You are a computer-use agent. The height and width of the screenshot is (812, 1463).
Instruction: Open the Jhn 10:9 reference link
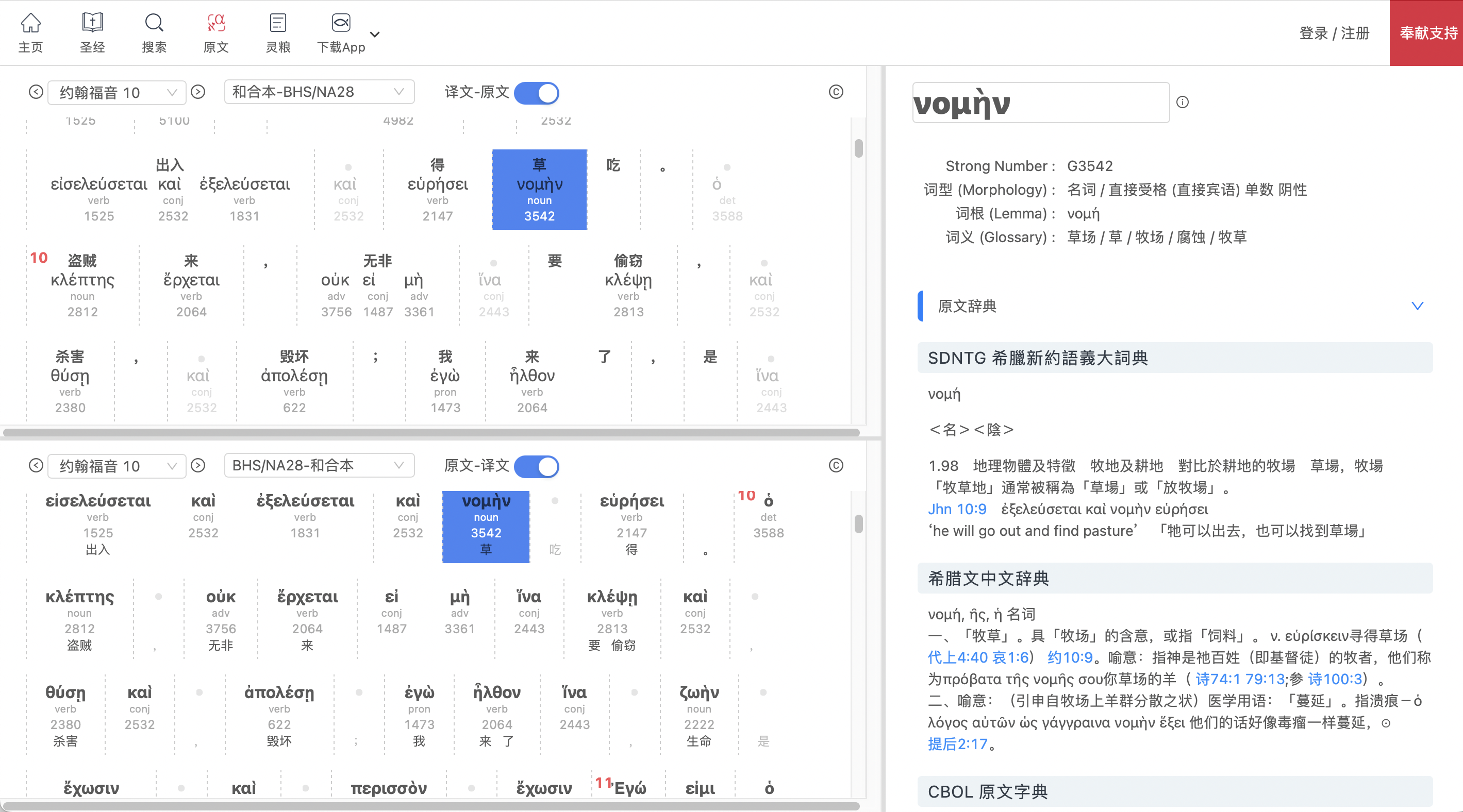(x=957, y=509)
